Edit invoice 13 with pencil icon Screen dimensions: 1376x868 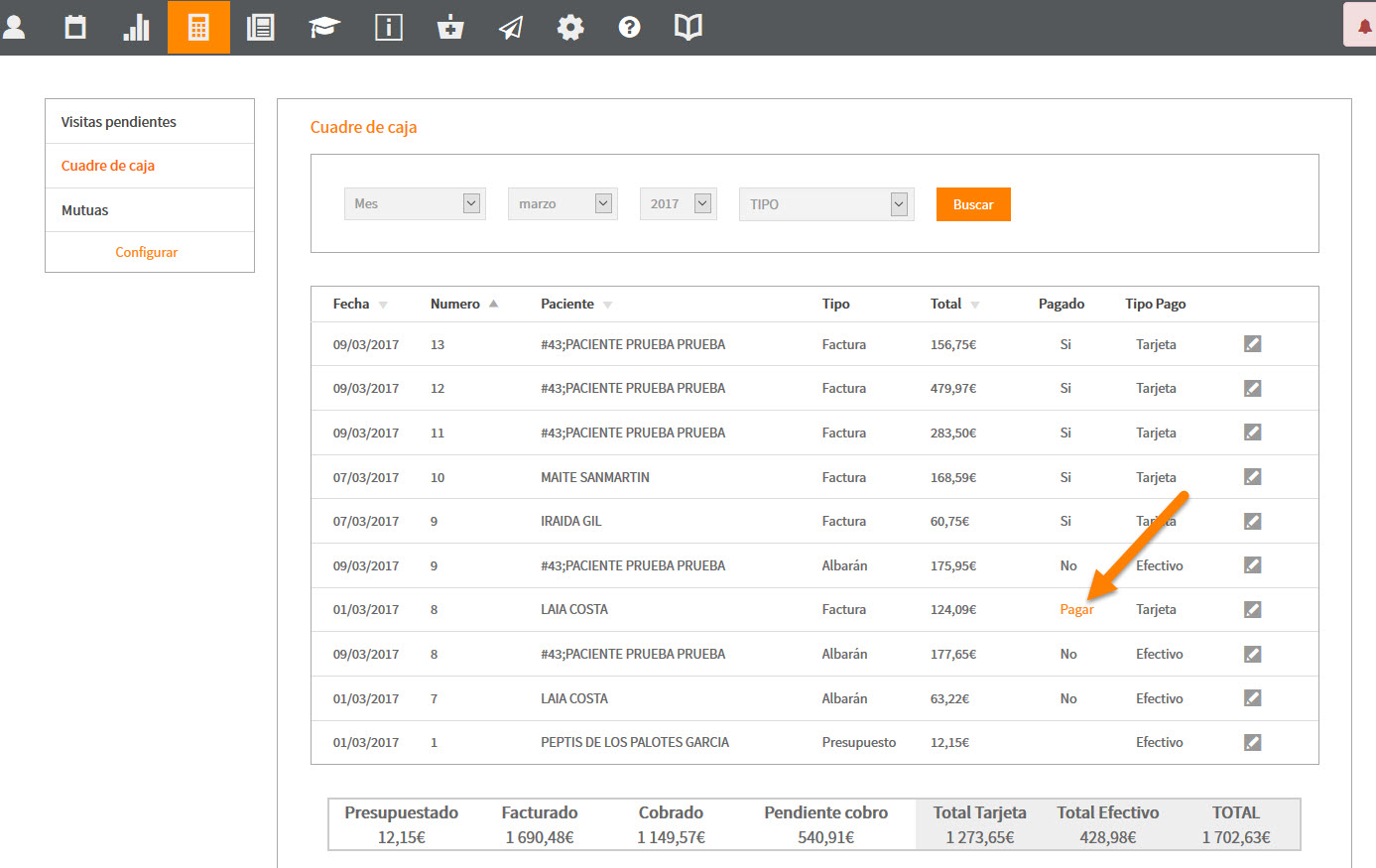coord(1253,343)
